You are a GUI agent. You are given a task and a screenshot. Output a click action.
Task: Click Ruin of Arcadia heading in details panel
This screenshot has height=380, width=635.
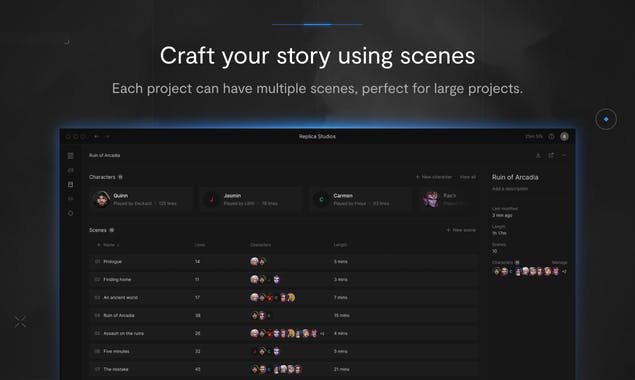(x=515, y=177)
